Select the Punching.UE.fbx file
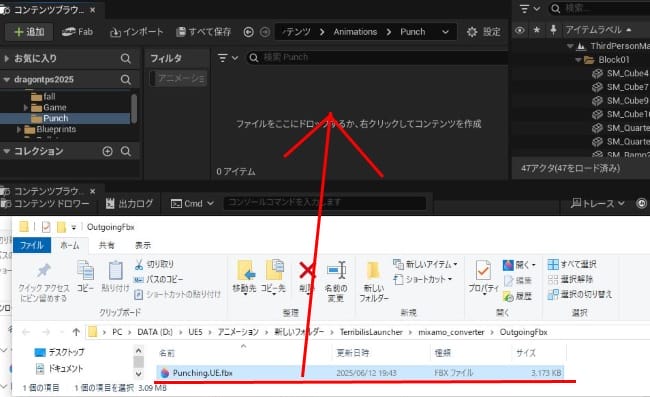Viewport: 650px width, 397px height. pos(360,373)
